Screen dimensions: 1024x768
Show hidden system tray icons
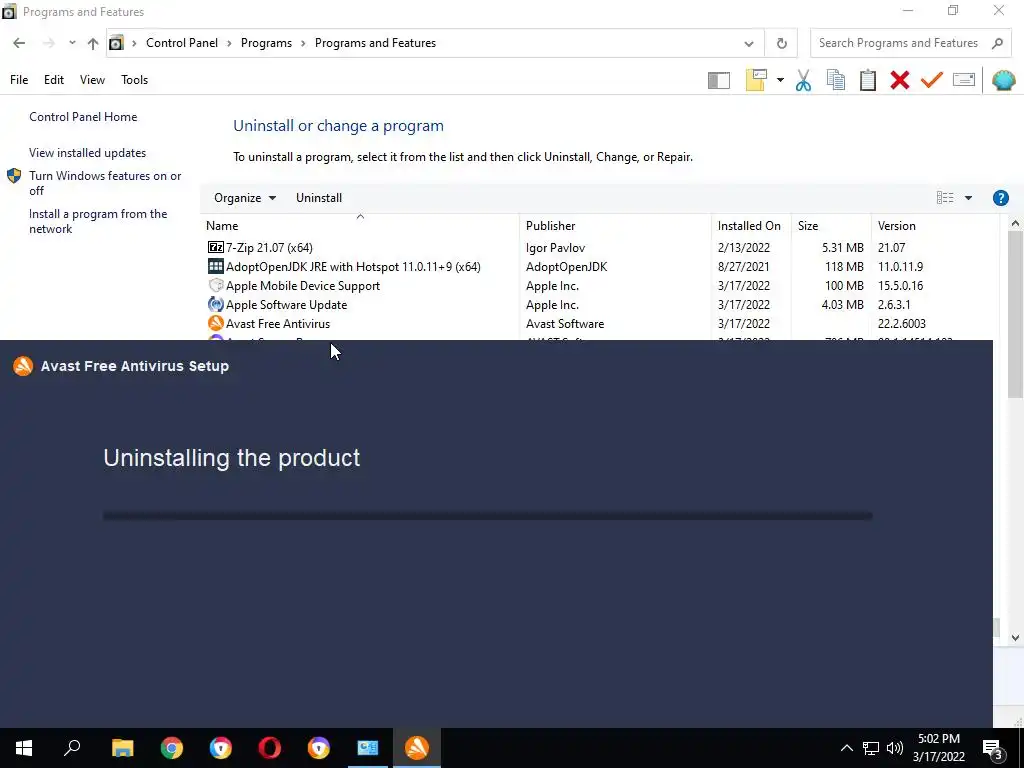click(846, 748)
